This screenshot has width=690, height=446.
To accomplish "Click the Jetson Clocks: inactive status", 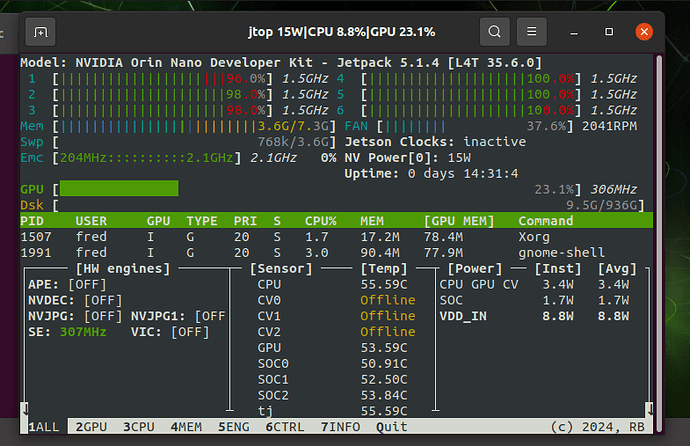I will pyautogui.click(x=435, y=142).
